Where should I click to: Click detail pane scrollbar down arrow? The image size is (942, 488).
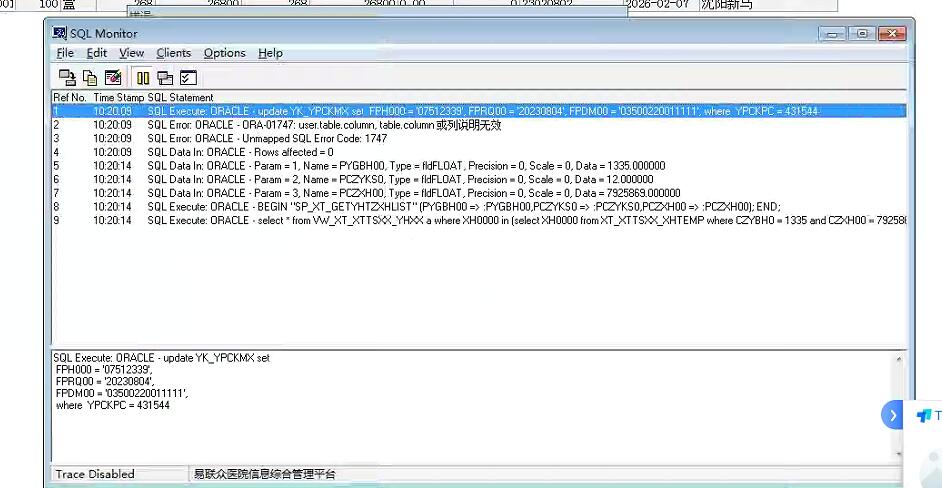[x=899, y=454]
